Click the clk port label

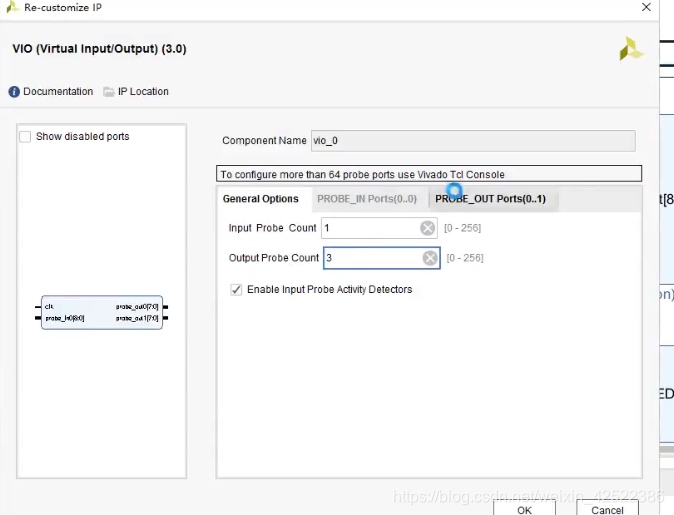(x=49, y=307)
